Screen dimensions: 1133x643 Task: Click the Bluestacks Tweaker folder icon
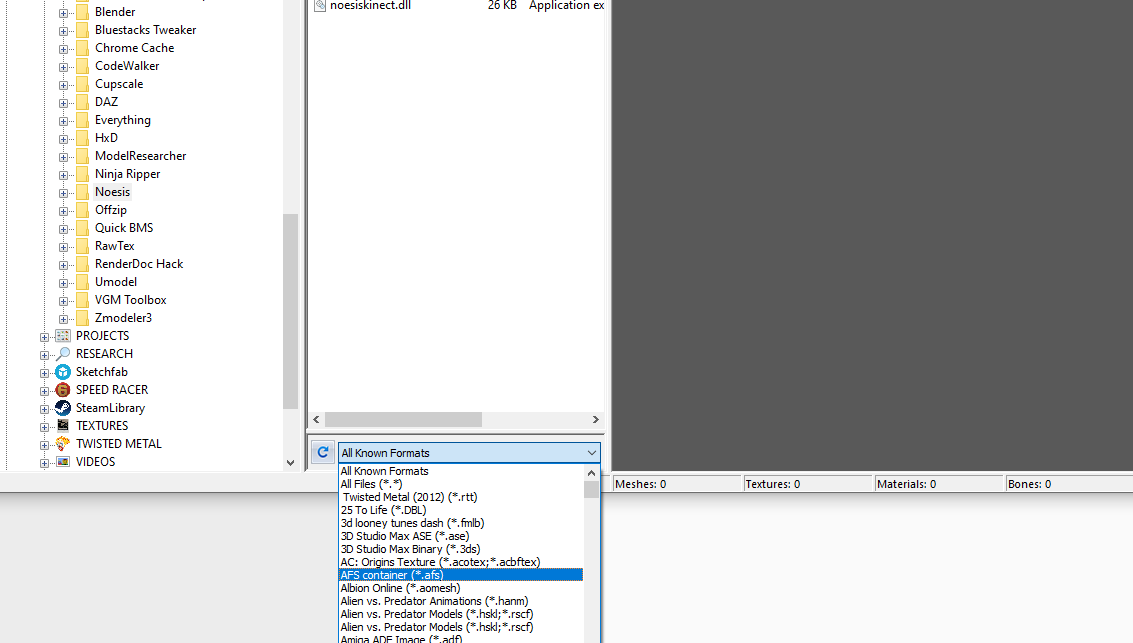click(x=82, y=30)
